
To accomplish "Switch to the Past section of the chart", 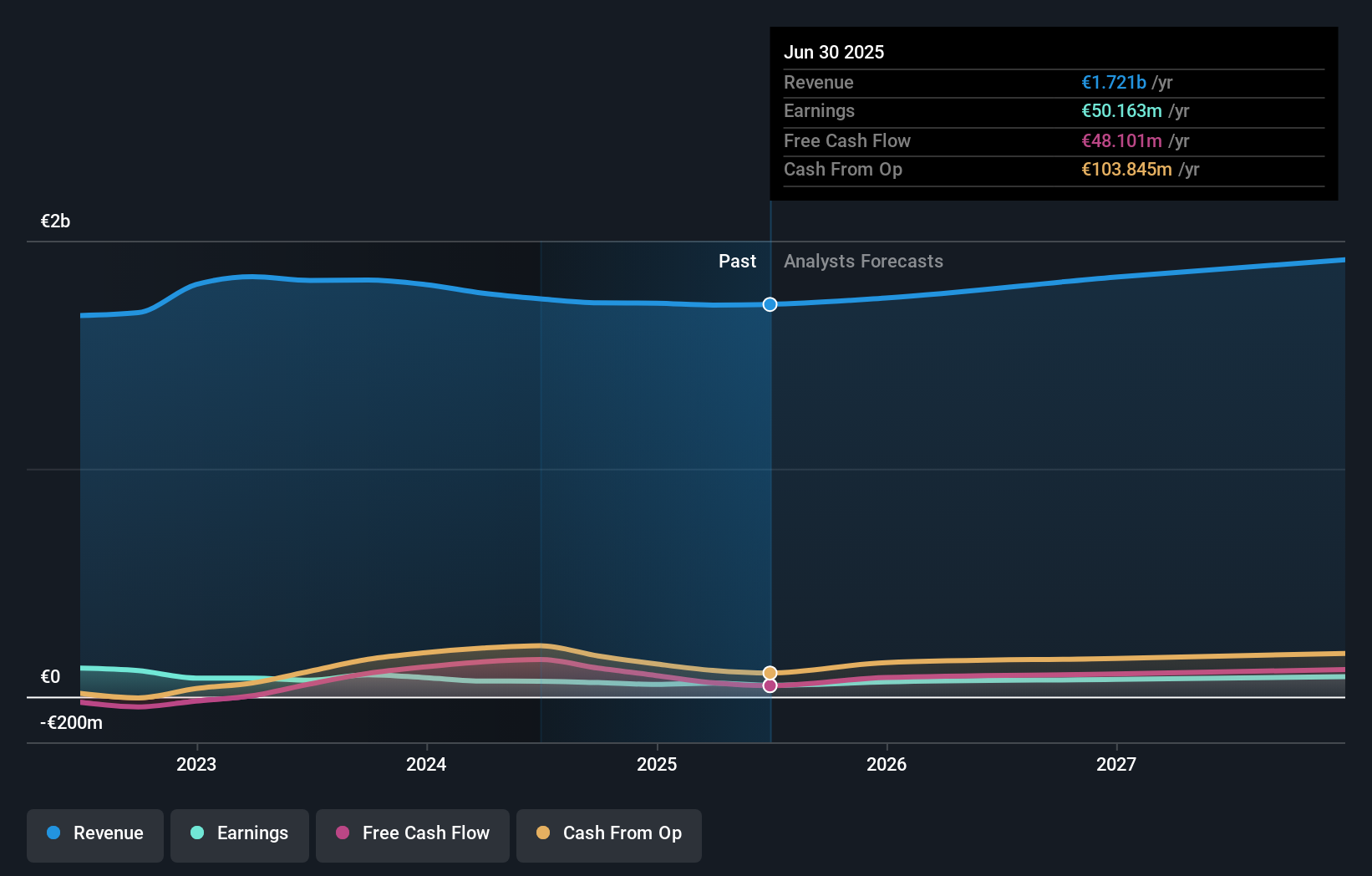I will 737,261.
